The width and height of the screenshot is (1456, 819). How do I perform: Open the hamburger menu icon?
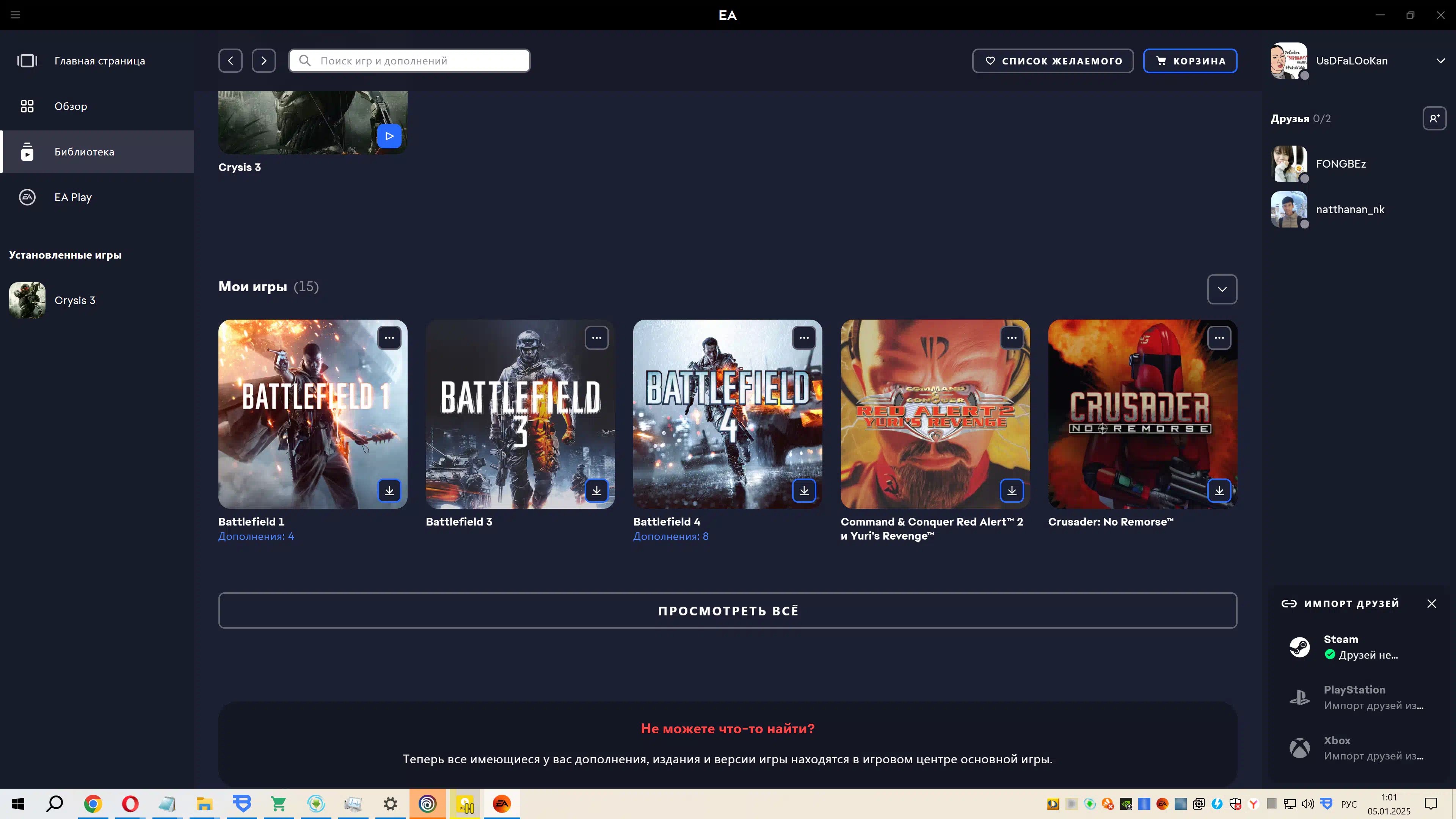pyautogui.click(x=15, y=15)
